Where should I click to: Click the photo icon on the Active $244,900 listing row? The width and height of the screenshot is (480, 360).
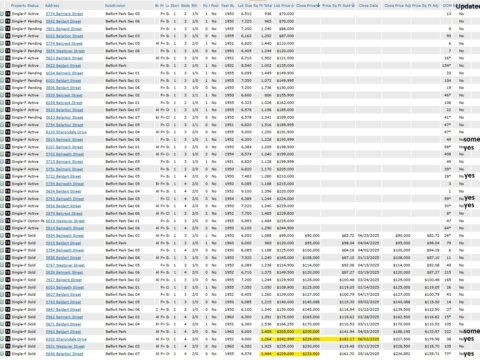[x=8, y=228]
